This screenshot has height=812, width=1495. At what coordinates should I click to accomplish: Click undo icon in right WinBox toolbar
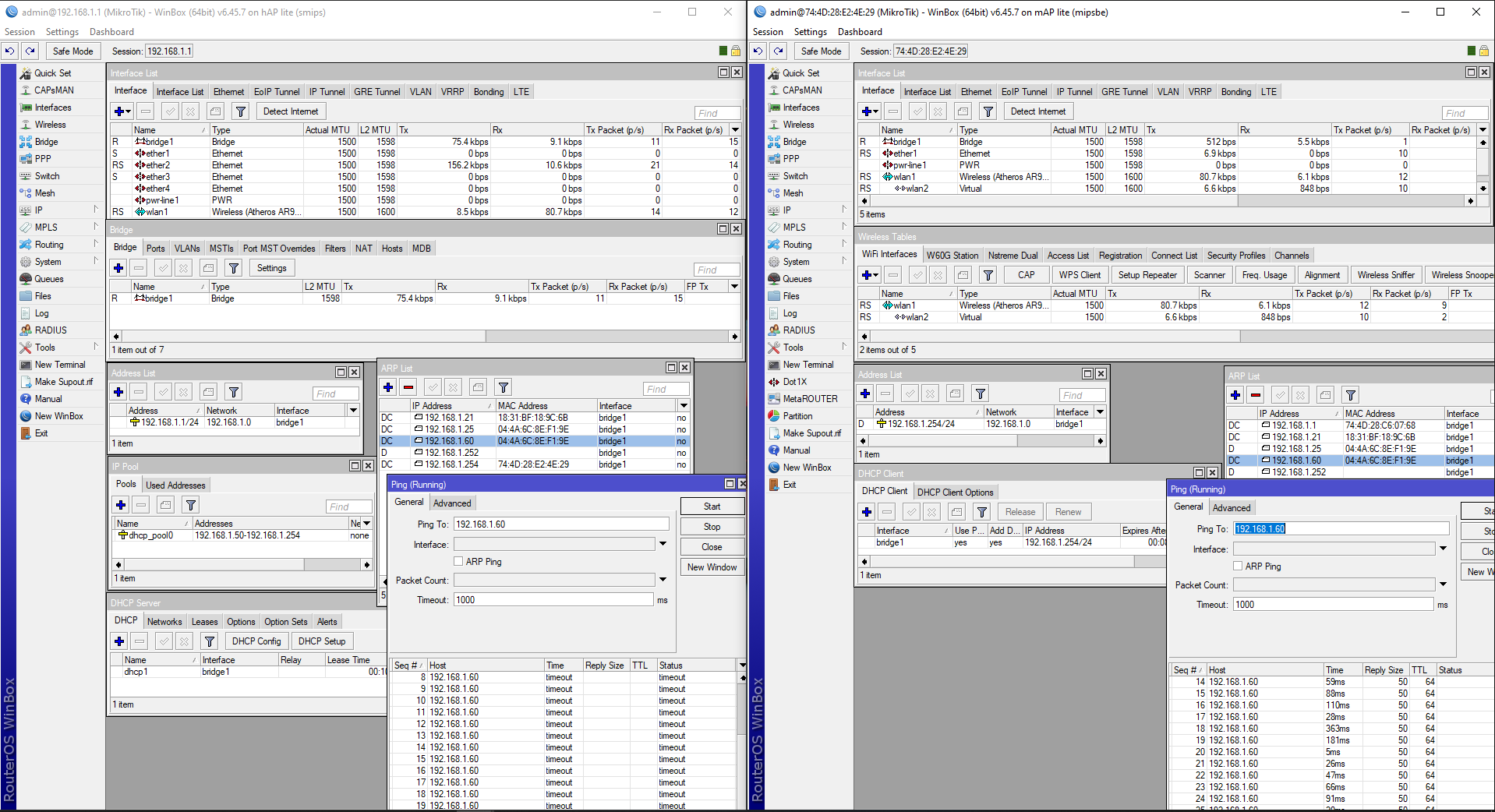coord(758,51)
